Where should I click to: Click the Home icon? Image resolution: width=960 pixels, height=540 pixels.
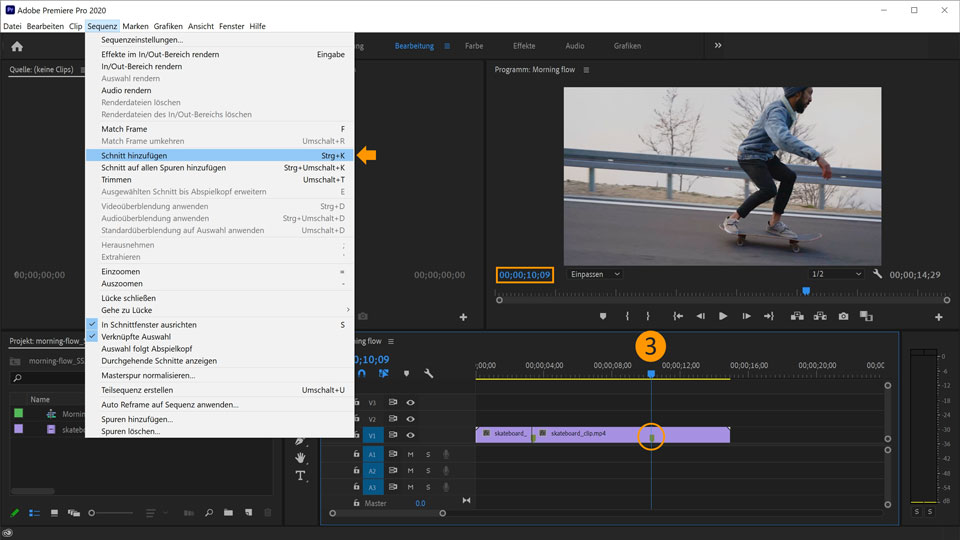[x=17, y=46]
